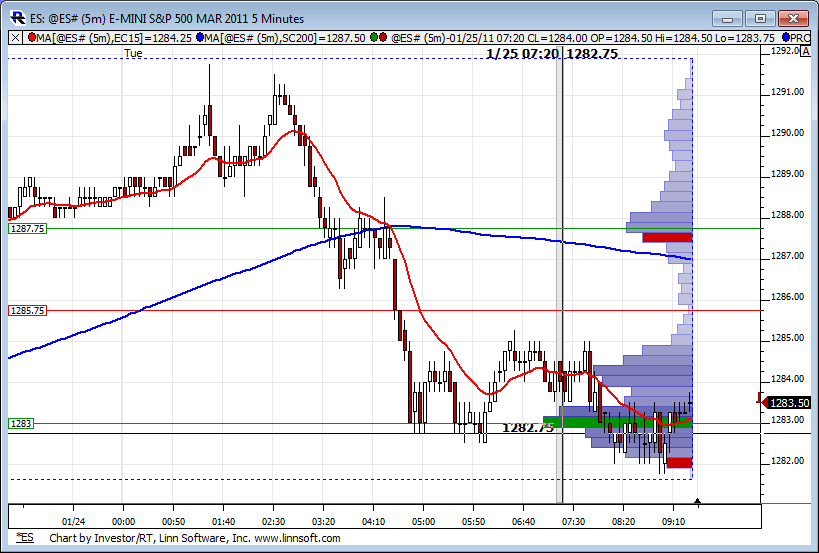Click the blue dot next to PRC
Viewport: 819px width, 553px height.
787,38
